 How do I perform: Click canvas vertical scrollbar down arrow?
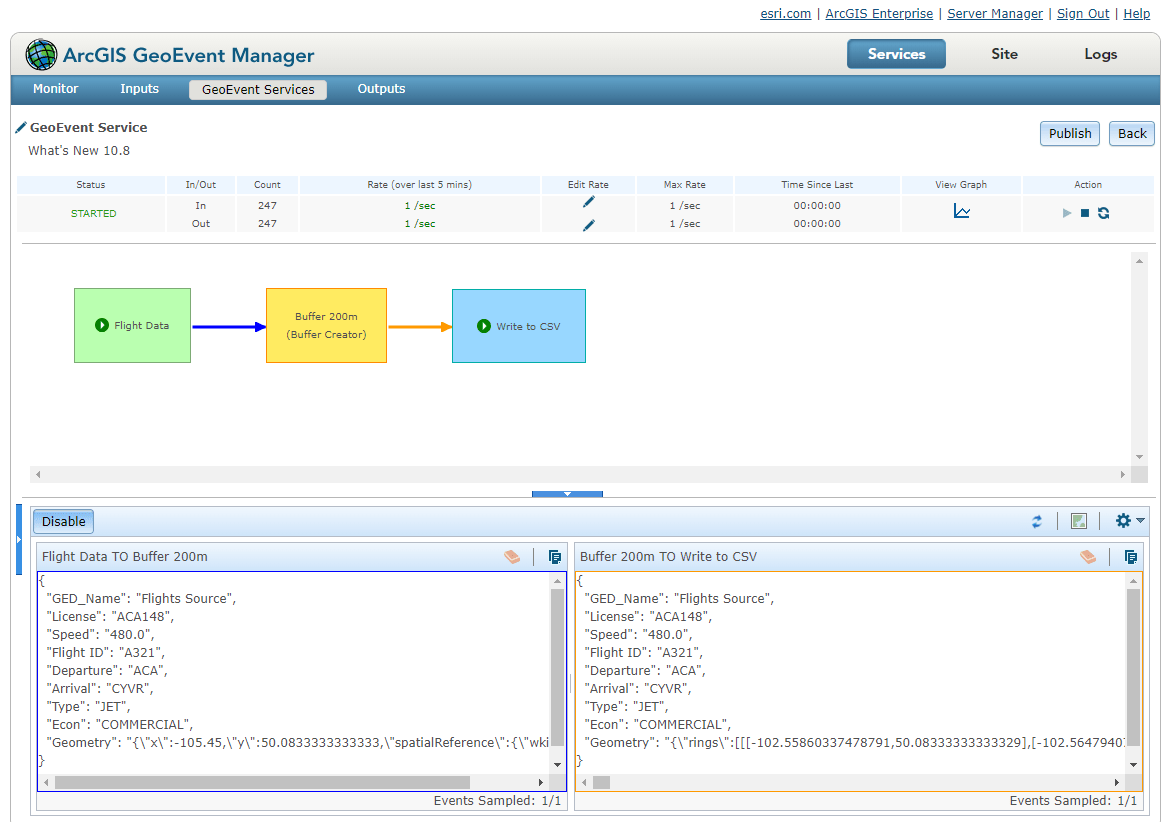pyautogui.click(x=1139, y=457)
